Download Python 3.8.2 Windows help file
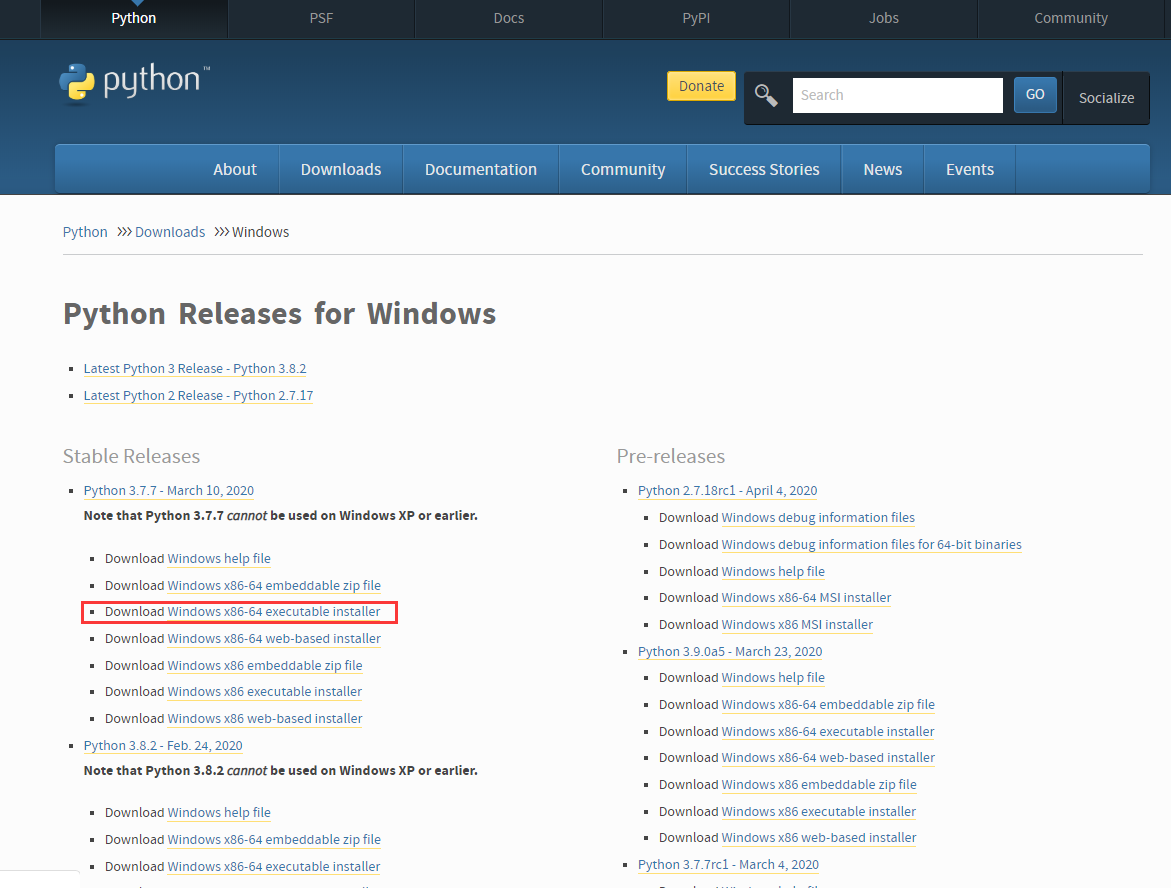The image size is (1171, 888). pos(219,813)
